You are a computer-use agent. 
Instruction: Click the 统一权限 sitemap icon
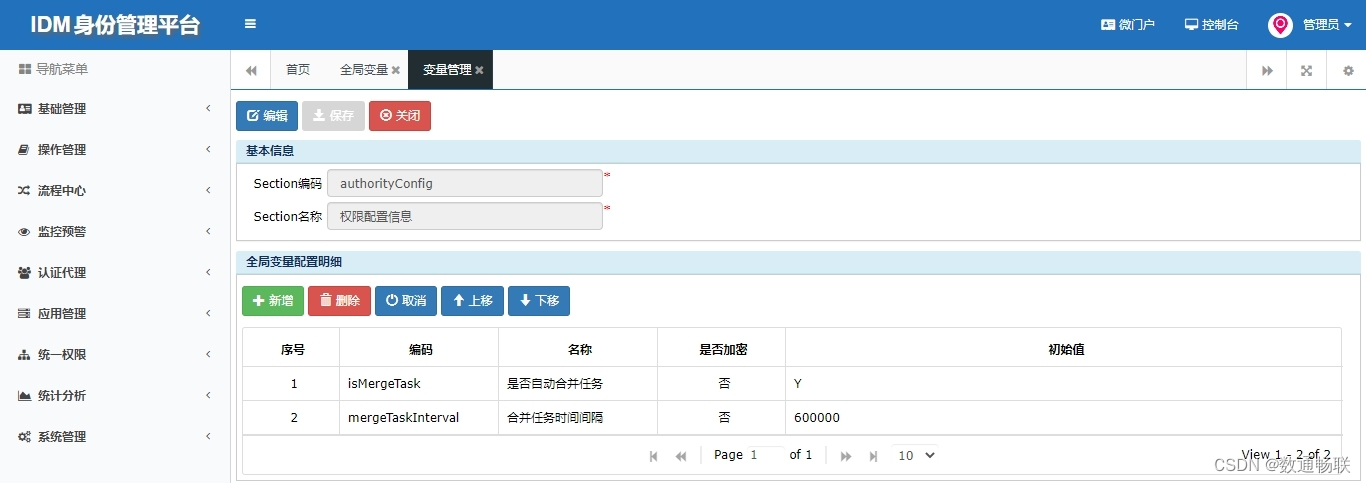click(x=25, y=355)
